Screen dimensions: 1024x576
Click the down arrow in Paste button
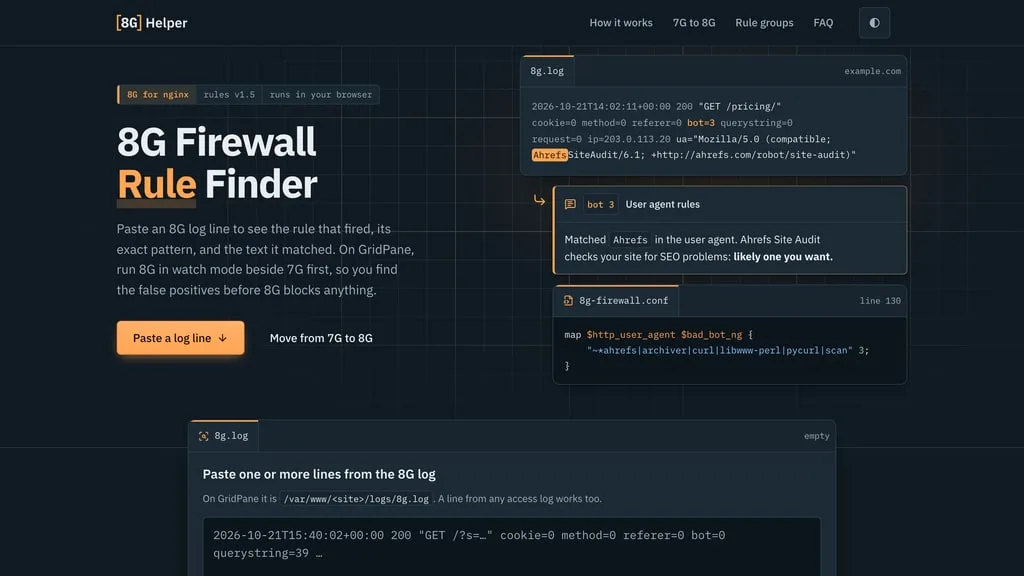coord(223,338)
